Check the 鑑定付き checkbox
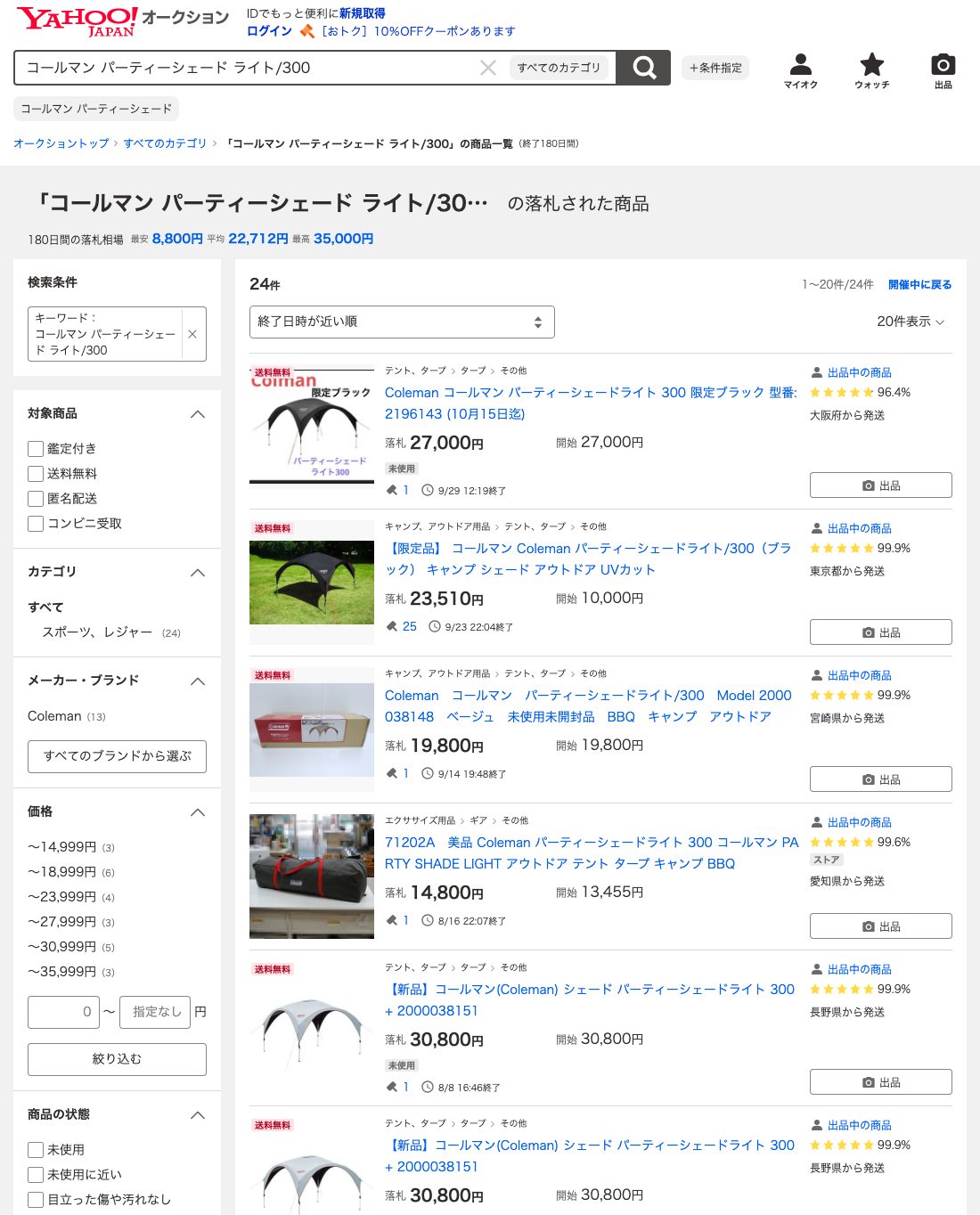 click(x=36, y=449)
